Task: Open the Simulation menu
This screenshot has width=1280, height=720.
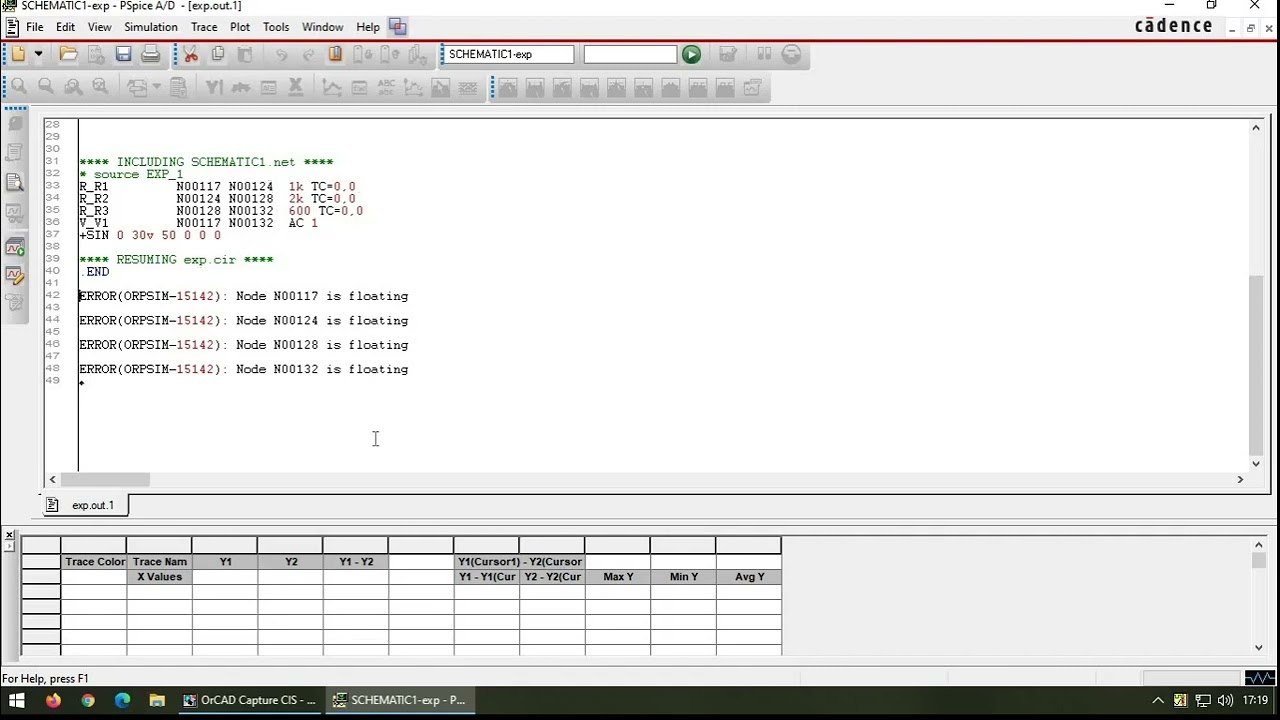Action: 151,27
